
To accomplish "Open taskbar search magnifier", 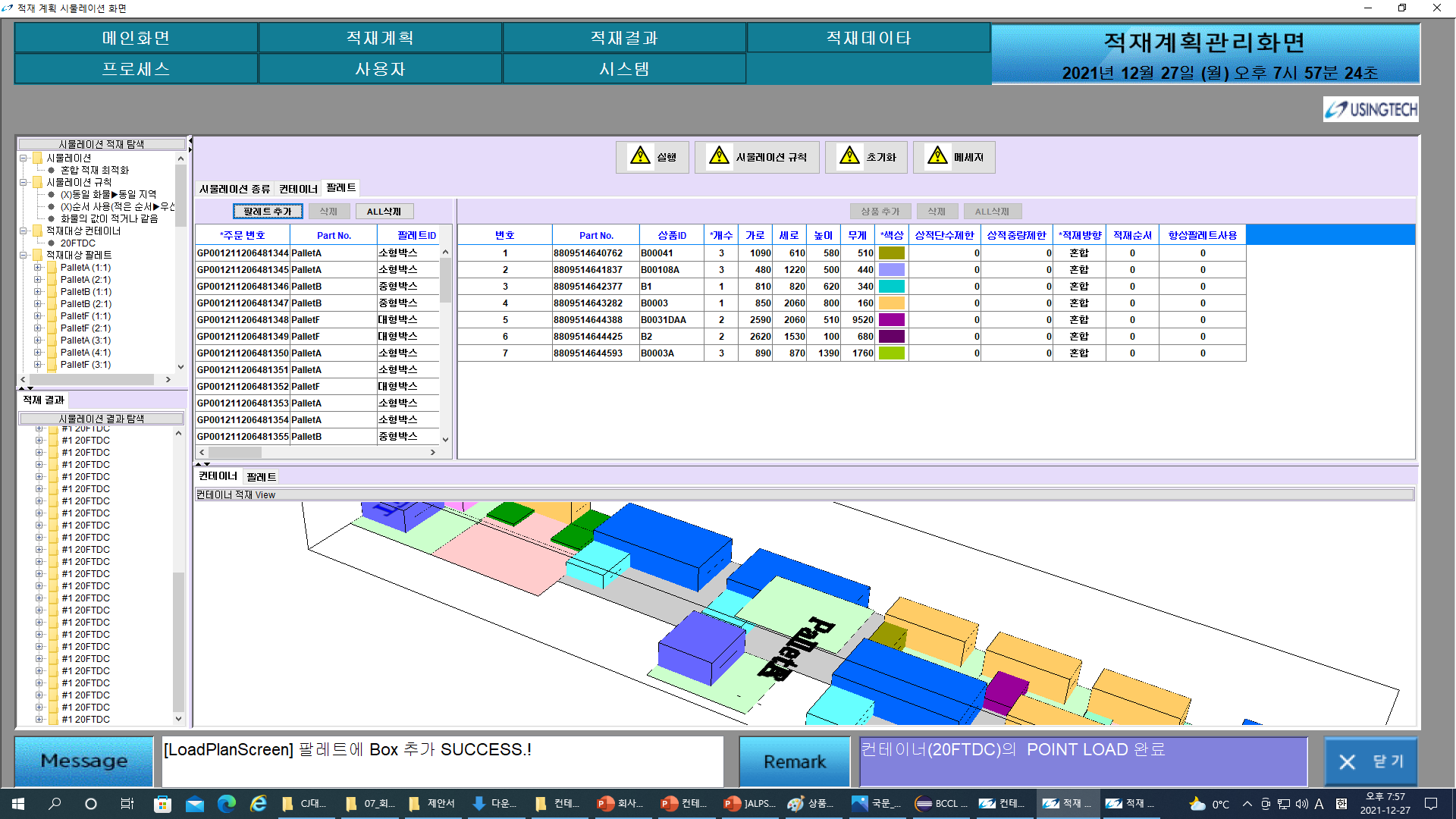I will (55, 804).
